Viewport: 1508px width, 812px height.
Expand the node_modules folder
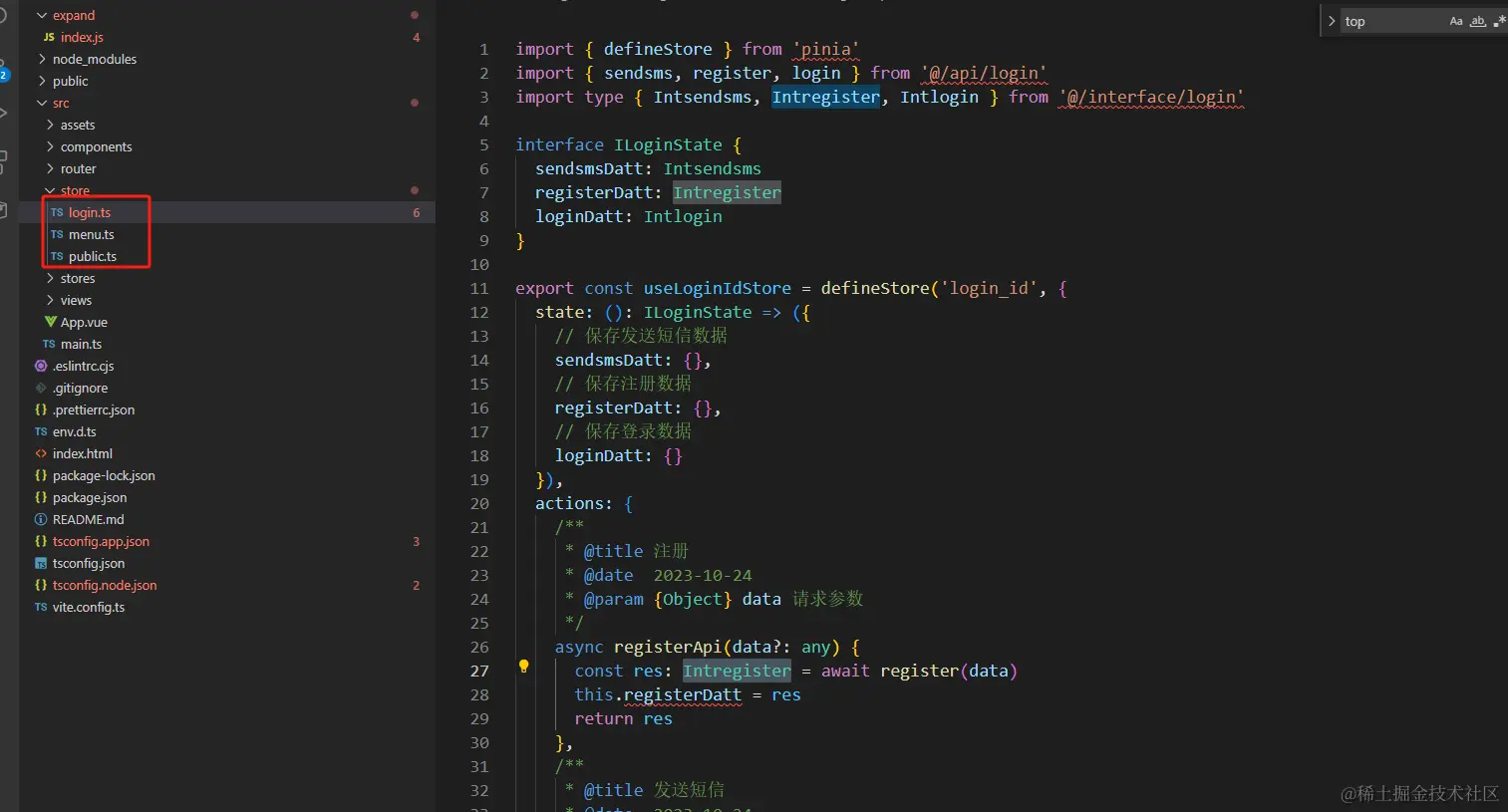click(42, 59)
